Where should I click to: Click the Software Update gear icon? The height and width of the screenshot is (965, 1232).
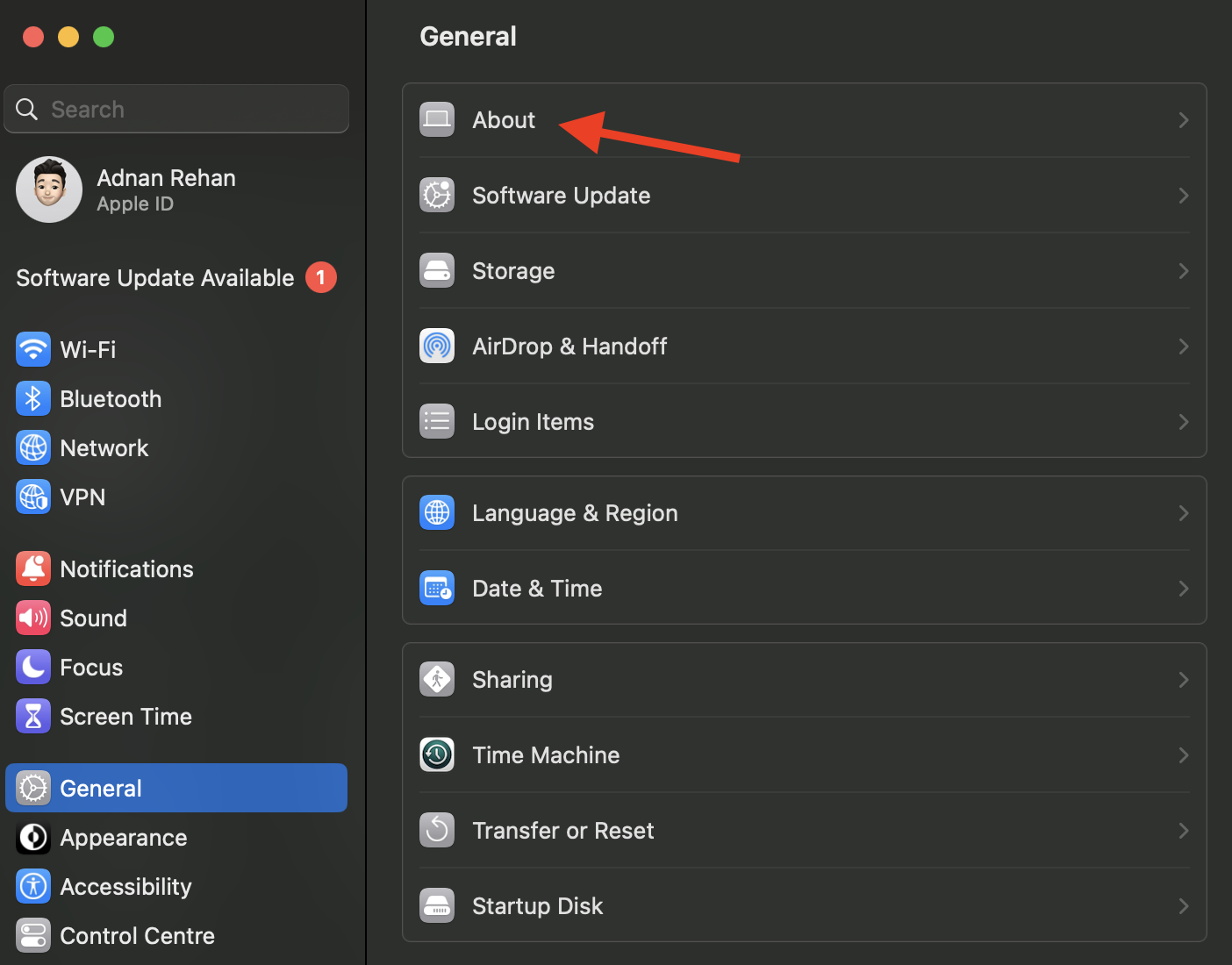437,196
